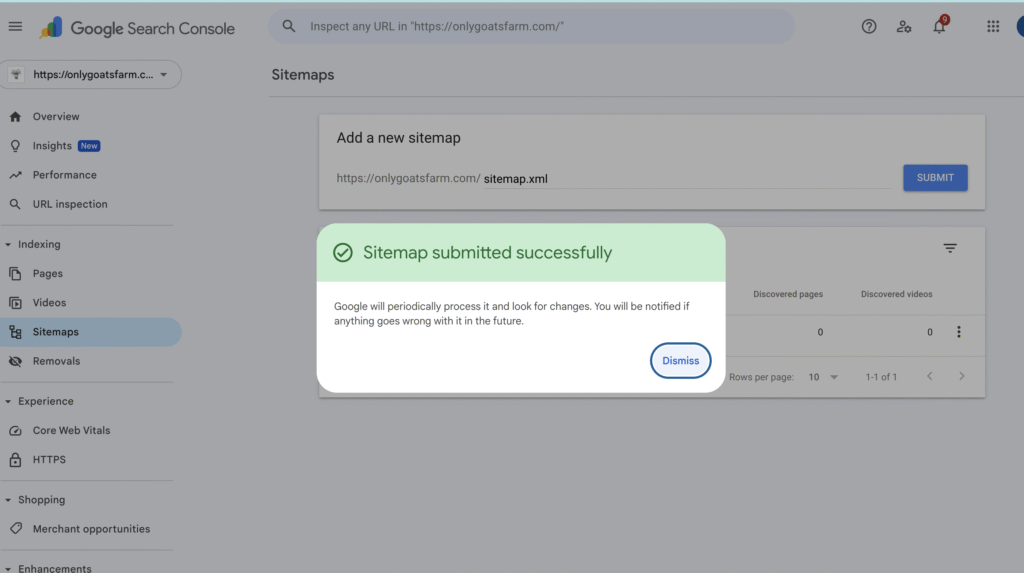1024x573 pixels.
Task: Click the Pages documents icon
Action: click(x=15, y=274)
